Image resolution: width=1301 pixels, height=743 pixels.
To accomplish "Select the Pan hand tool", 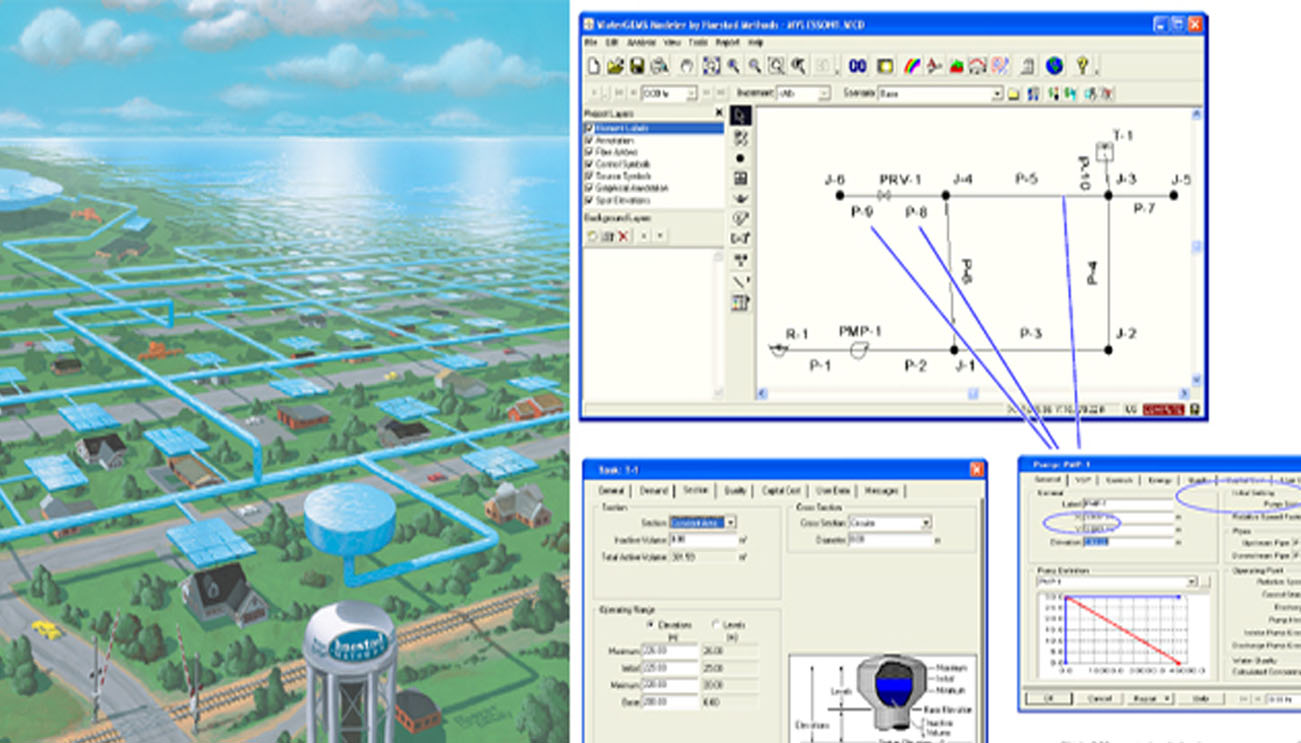I will coord(686,66).
